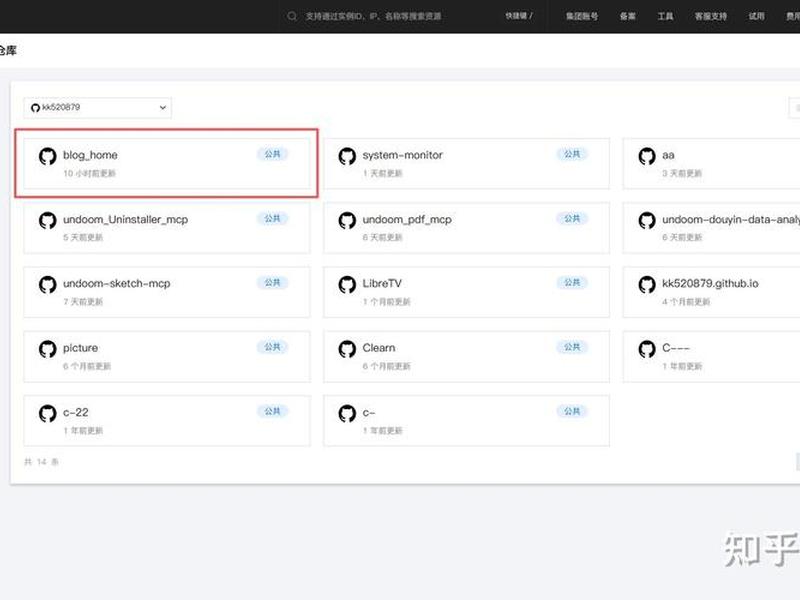The width and height of the screenshot is (800, 600).
Task: Click aa's 3 天前更新 timestamp
Action: [x=682, y=173]
